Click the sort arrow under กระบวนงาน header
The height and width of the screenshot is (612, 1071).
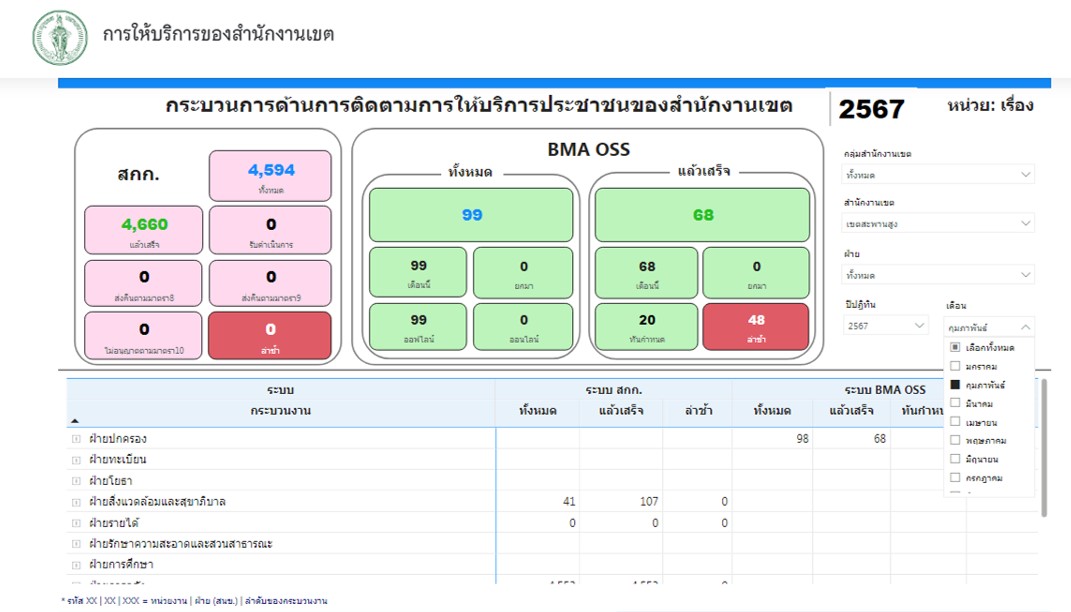pos(75,421)
